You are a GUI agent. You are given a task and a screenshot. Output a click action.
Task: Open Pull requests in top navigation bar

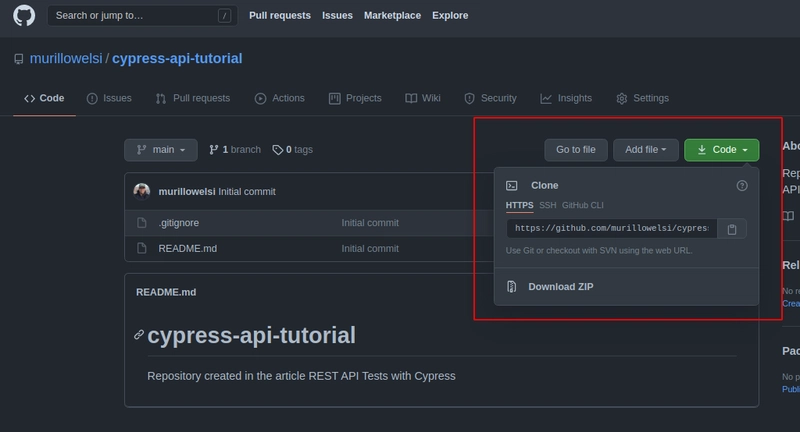pos(280,15)
